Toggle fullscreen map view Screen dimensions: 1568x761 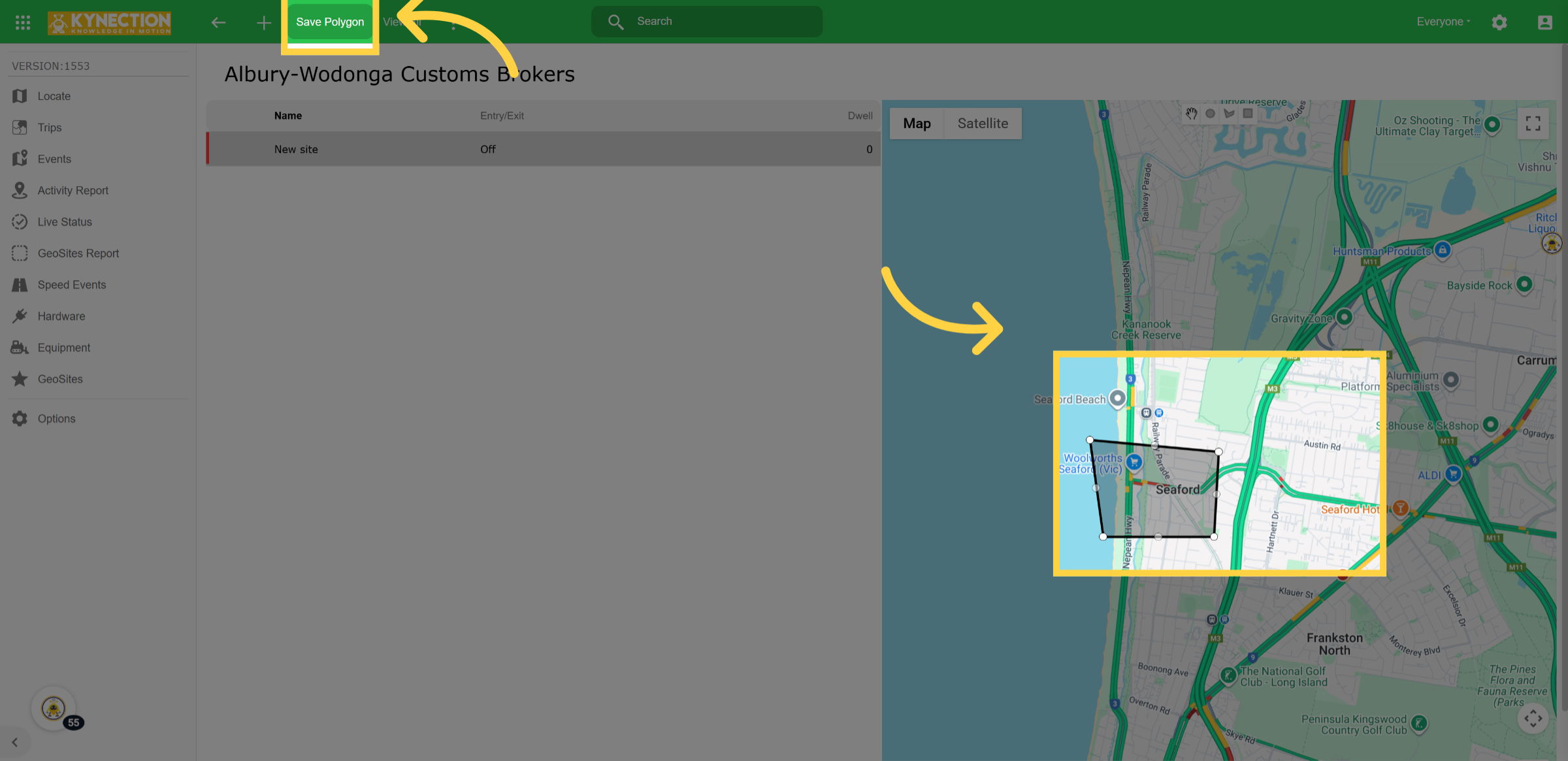(1533, 123)
